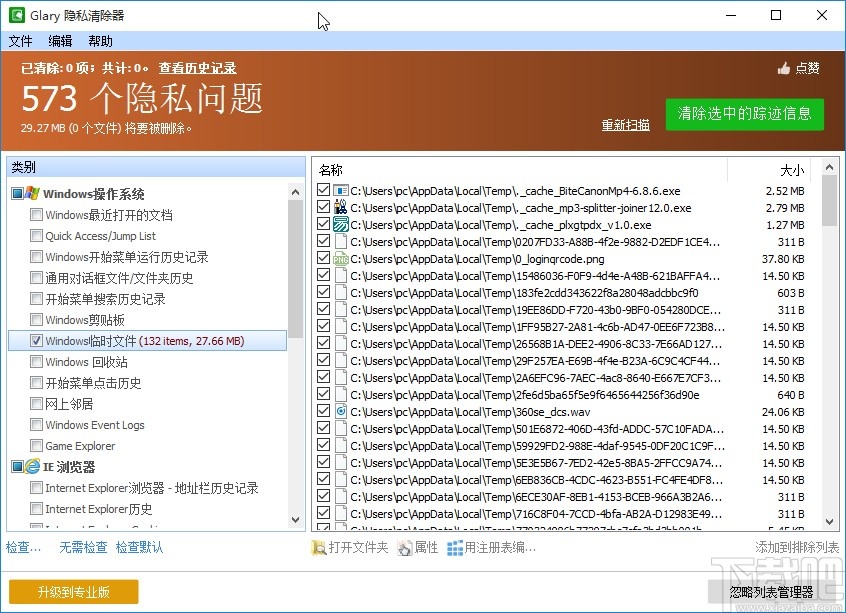Uncheck Windows临时文件 checkbox
Screen dimensions: 846x613
click(36, 341)
